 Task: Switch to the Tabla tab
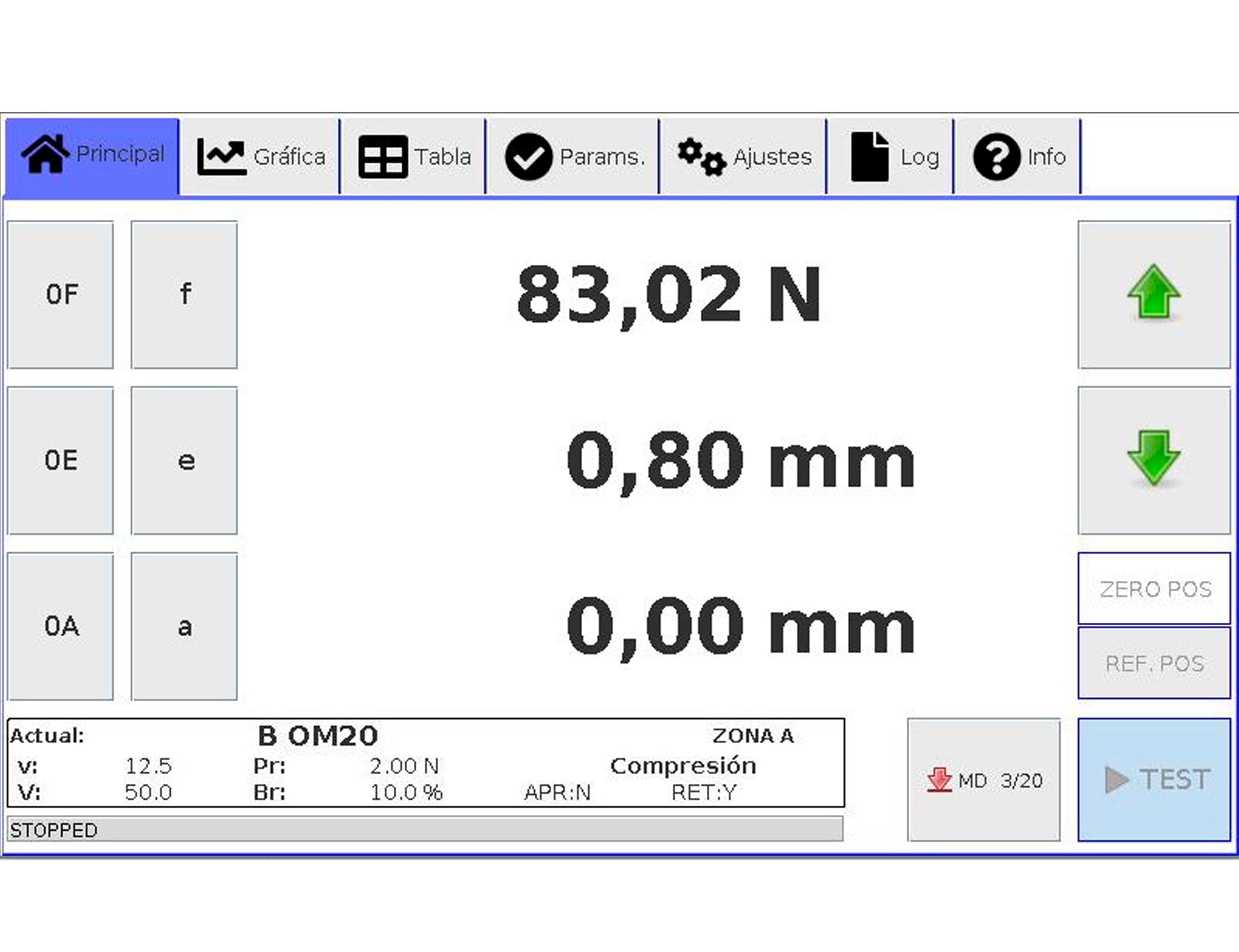[413, 156]
